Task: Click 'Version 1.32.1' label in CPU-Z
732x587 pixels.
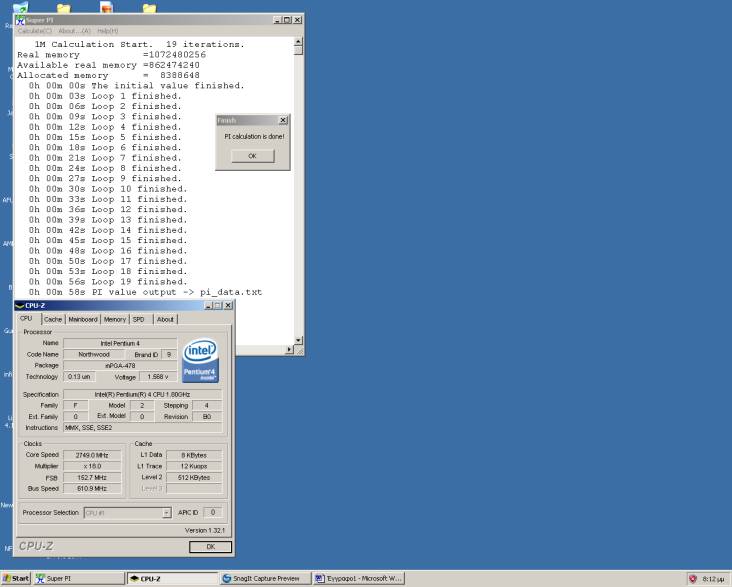Action: pos(204,530)
